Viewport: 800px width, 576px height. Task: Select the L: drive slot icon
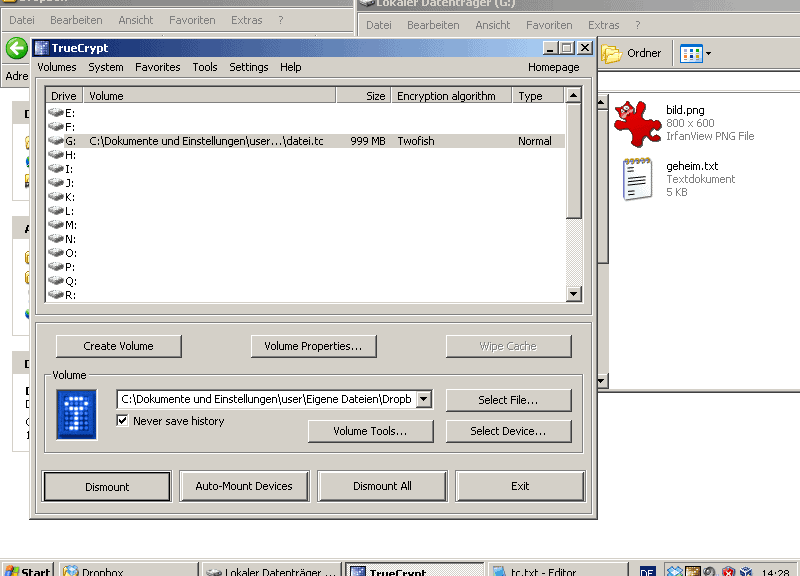56,211
